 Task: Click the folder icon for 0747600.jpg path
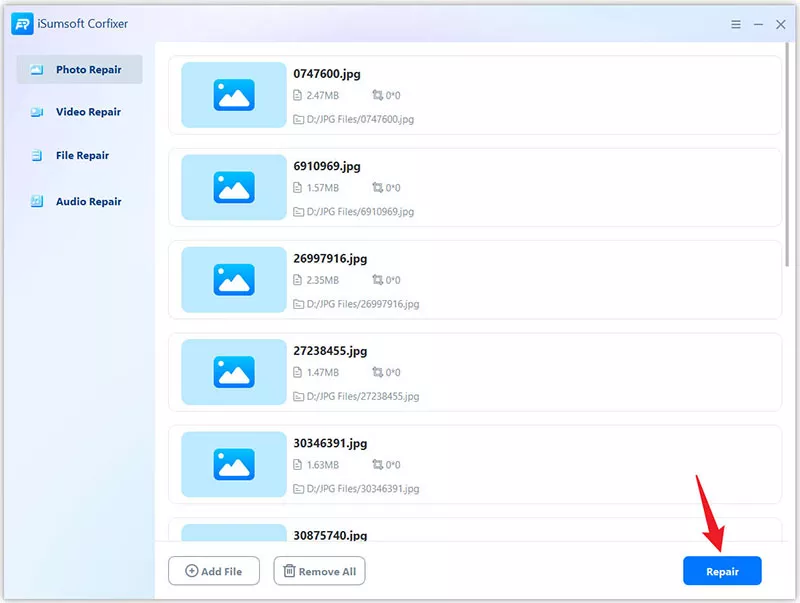(298, 119)
